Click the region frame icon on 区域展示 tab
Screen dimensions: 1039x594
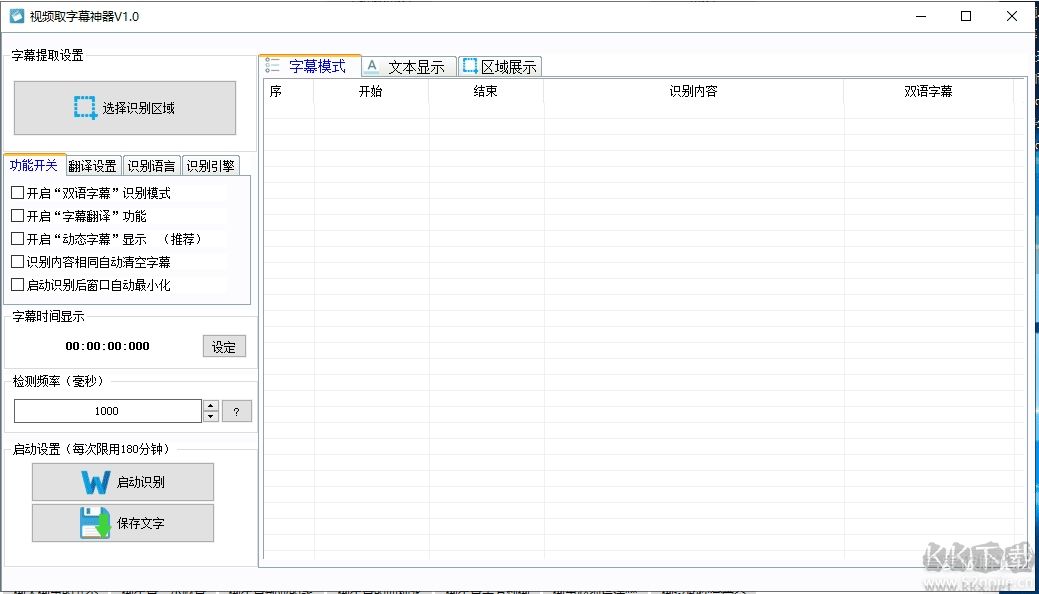pos(468,65)
